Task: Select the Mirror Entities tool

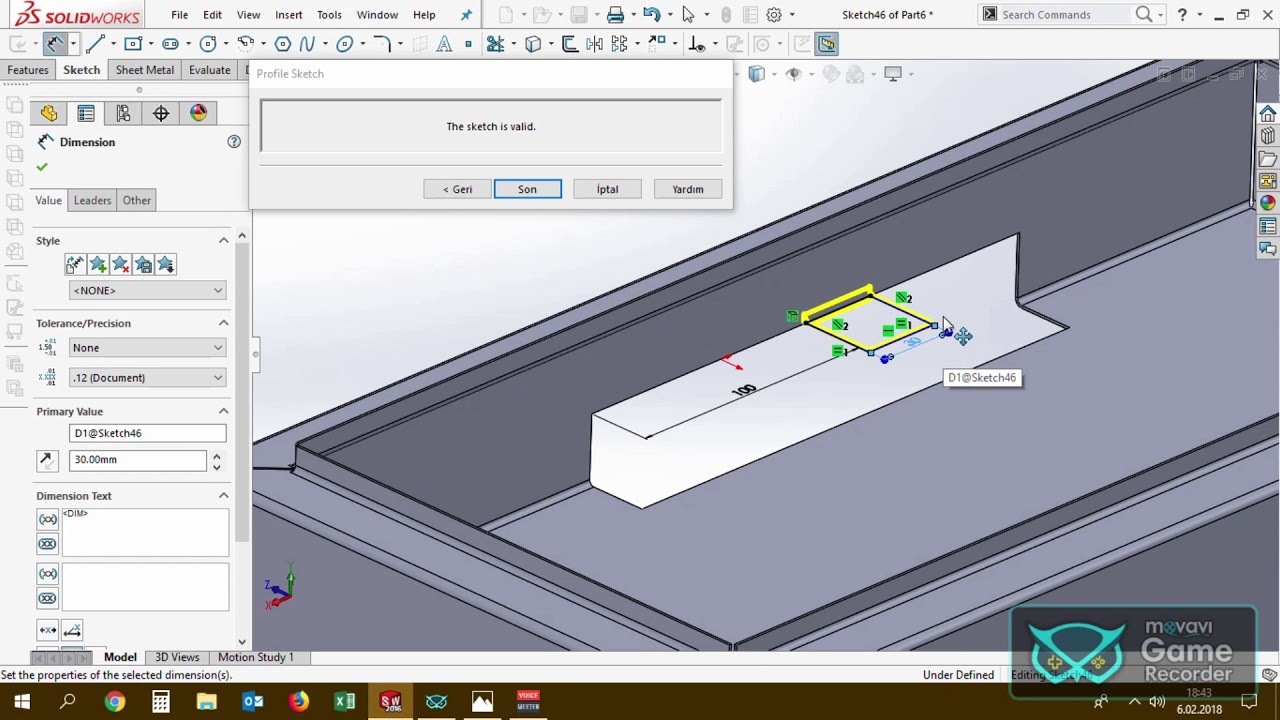Action: point(595,44)
